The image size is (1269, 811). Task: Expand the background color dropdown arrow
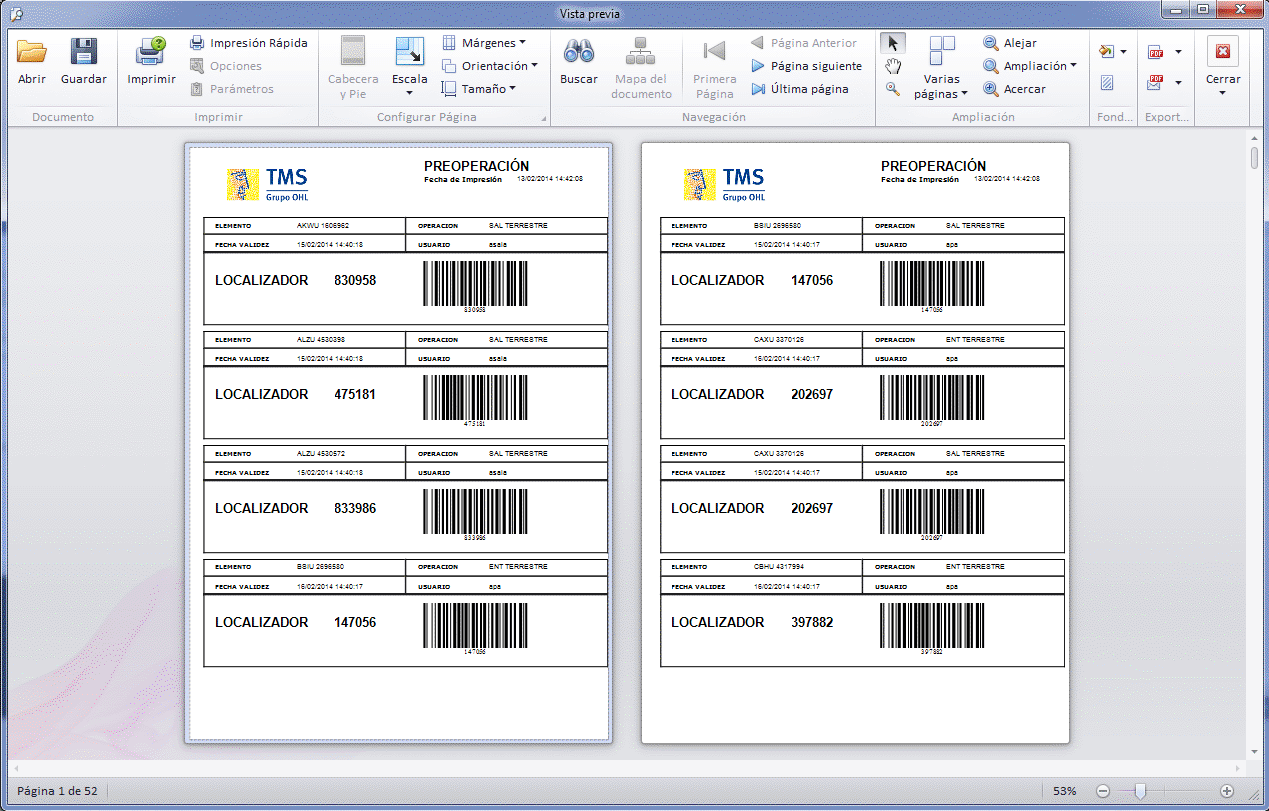tap(1124, 52)
